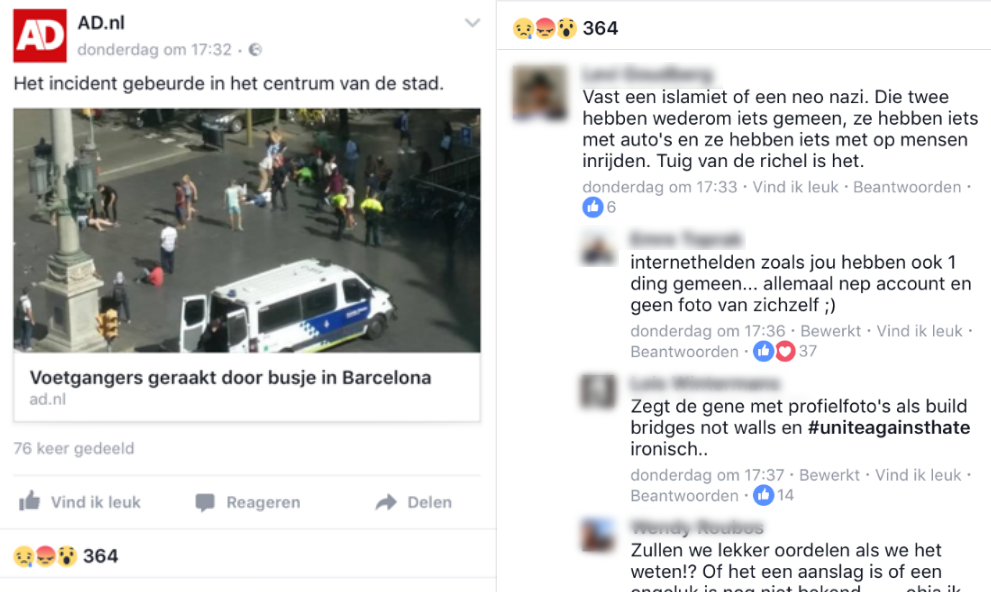Click the AD.nl red logo avatar
The image size is (991, 592).
tap(40, 35)
